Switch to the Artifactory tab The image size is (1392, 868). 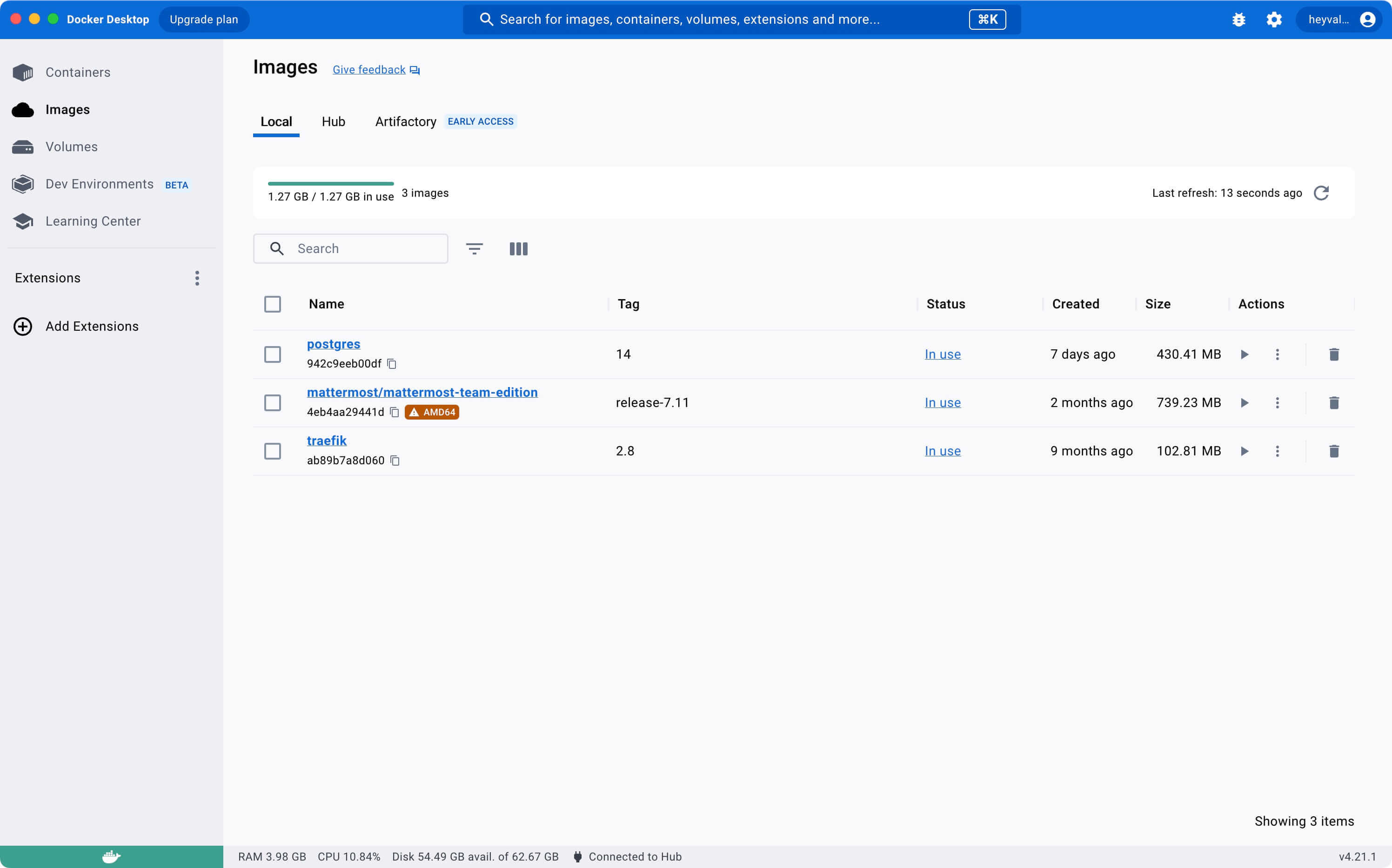406,121
